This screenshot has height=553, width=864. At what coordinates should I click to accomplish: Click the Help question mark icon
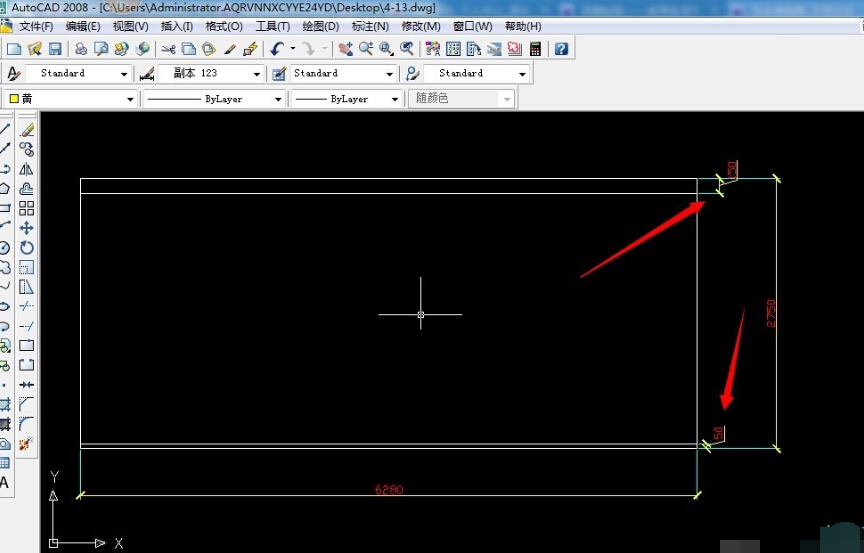[561, 49]
